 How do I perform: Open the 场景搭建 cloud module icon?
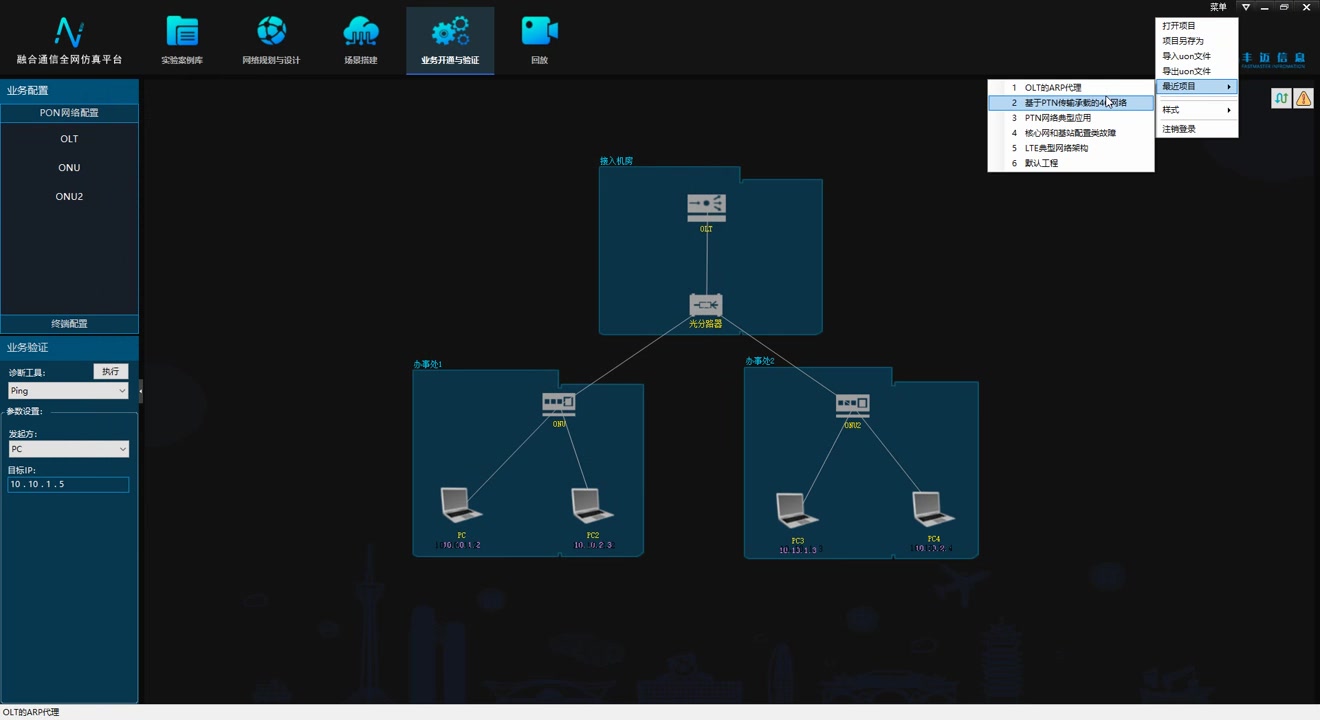pos(361,32)
